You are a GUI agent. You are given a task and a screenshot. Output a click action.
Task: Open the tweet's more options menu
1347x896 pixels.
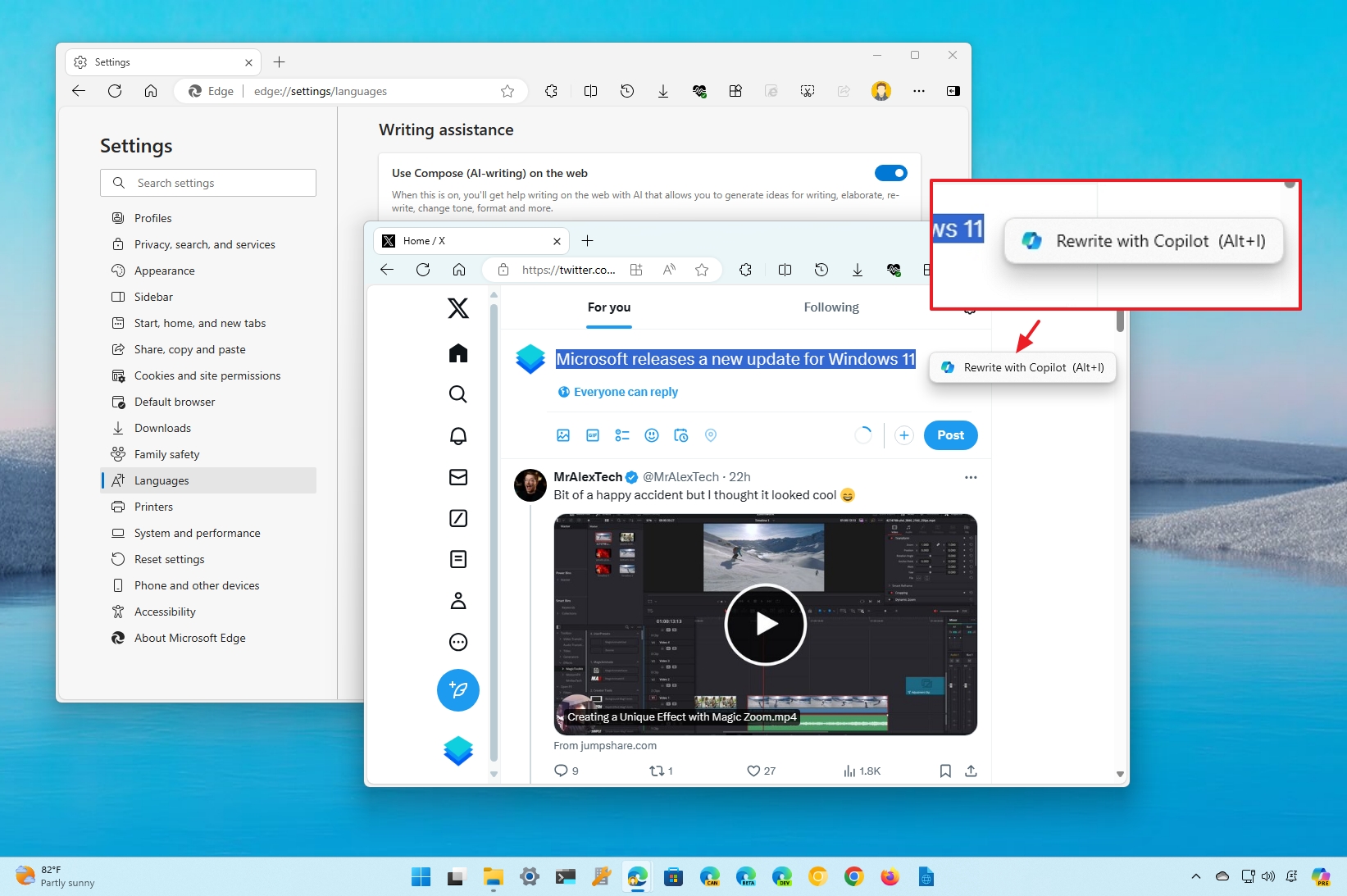[970, 477]
